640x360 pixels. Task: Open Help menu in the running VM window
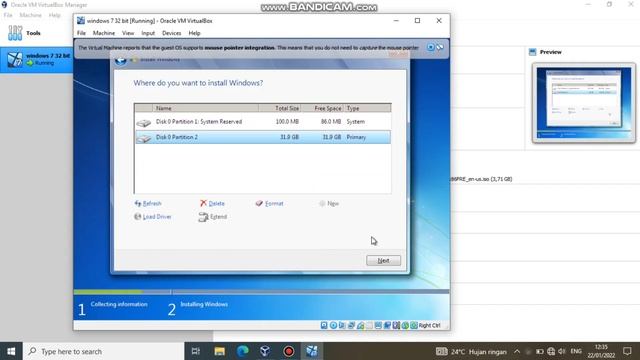pos(194,33)
